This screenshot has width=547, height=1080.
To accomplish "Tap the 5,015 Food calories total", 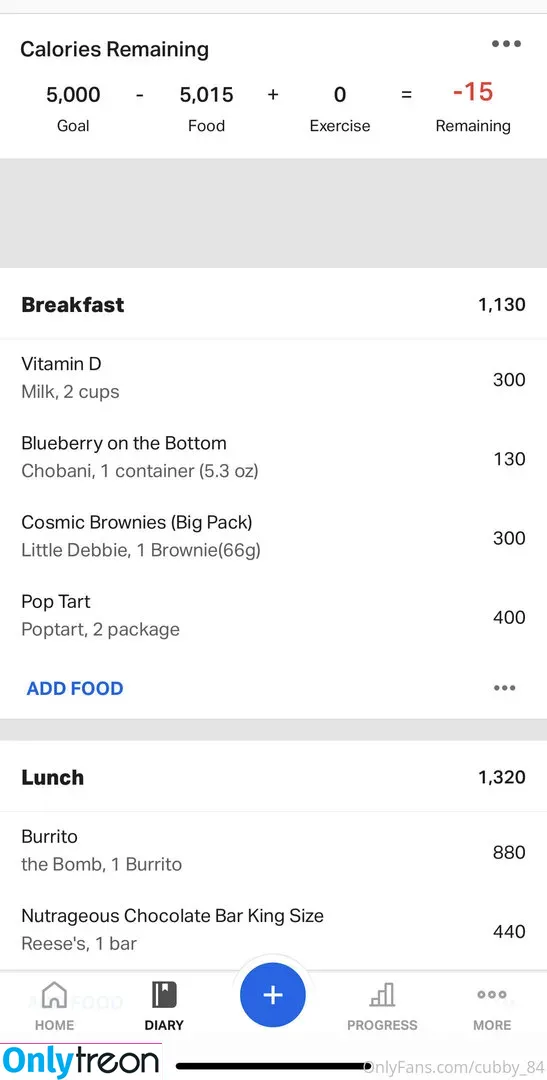I will tap(207, 94).
